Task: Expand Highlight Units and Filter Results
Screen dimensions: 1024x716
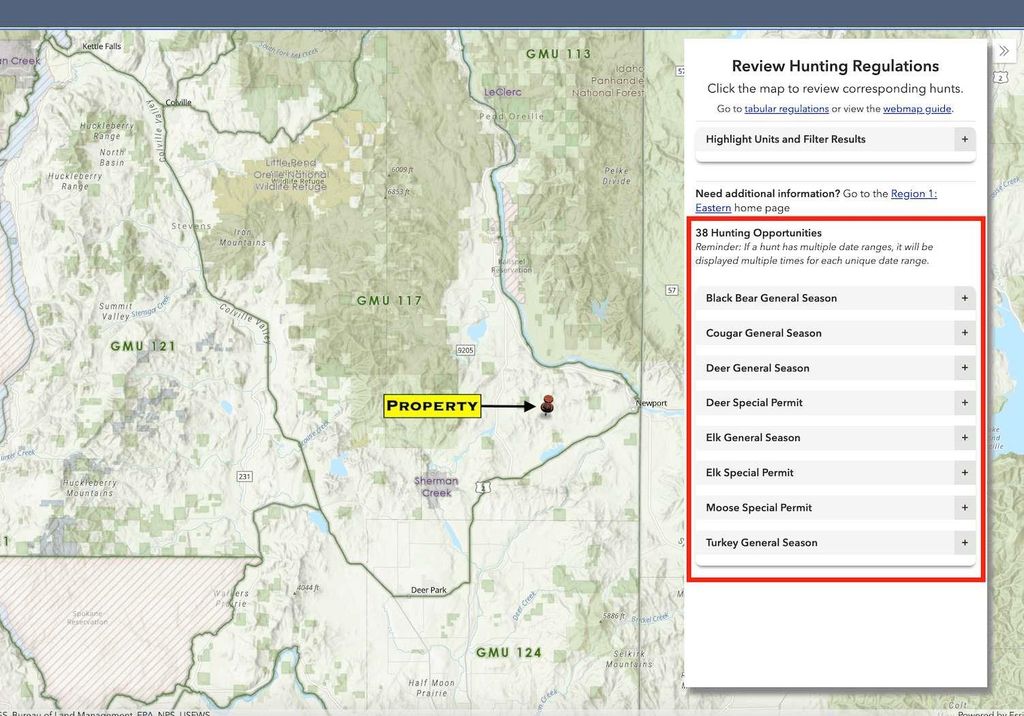Action: click(964, 139)
